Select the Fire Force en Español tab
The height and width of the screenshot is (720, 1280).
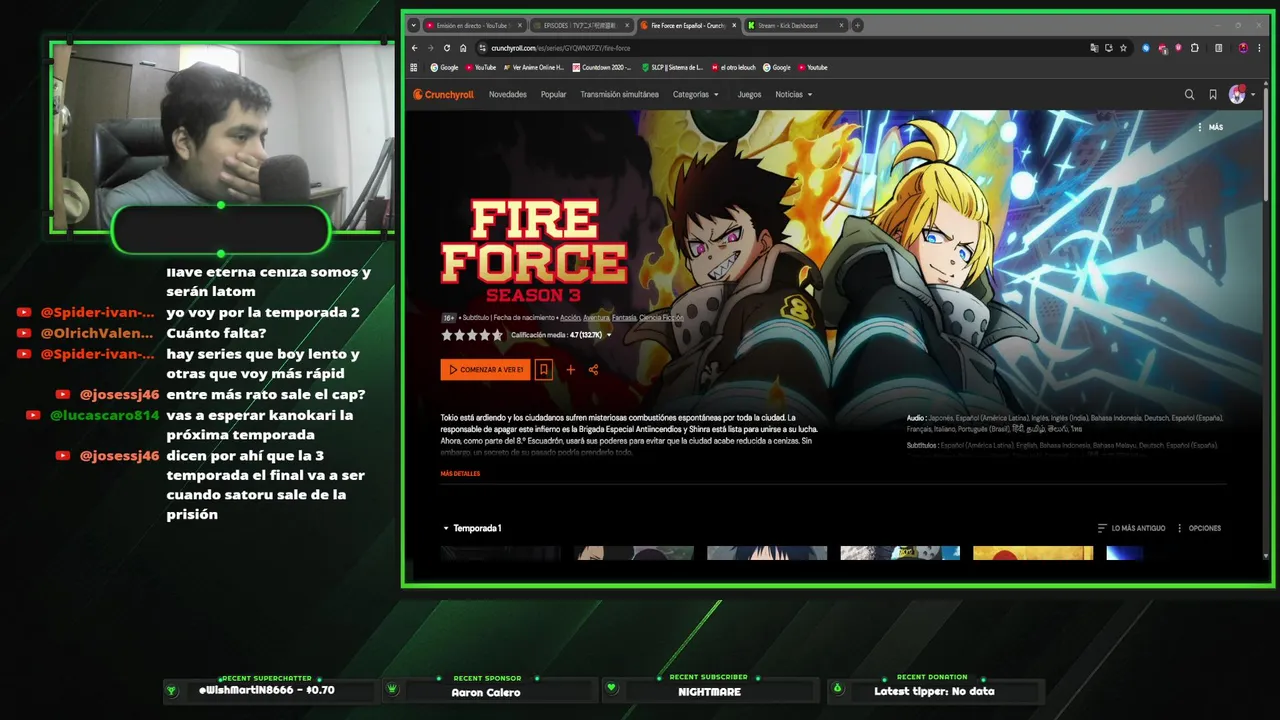pyautogui.click(x=688, y=26)
